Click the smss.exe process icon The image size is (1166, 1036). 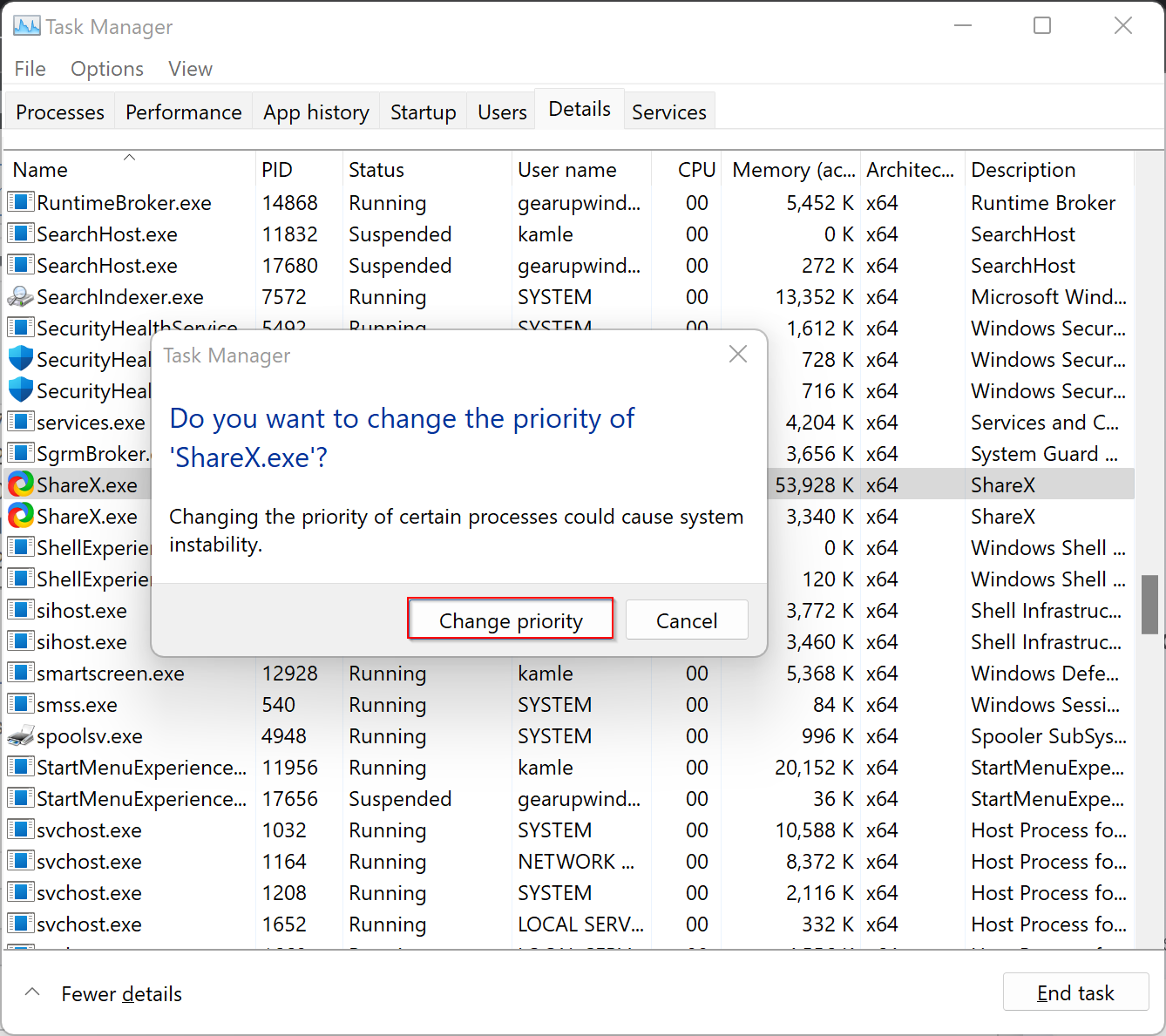(21, 704)
